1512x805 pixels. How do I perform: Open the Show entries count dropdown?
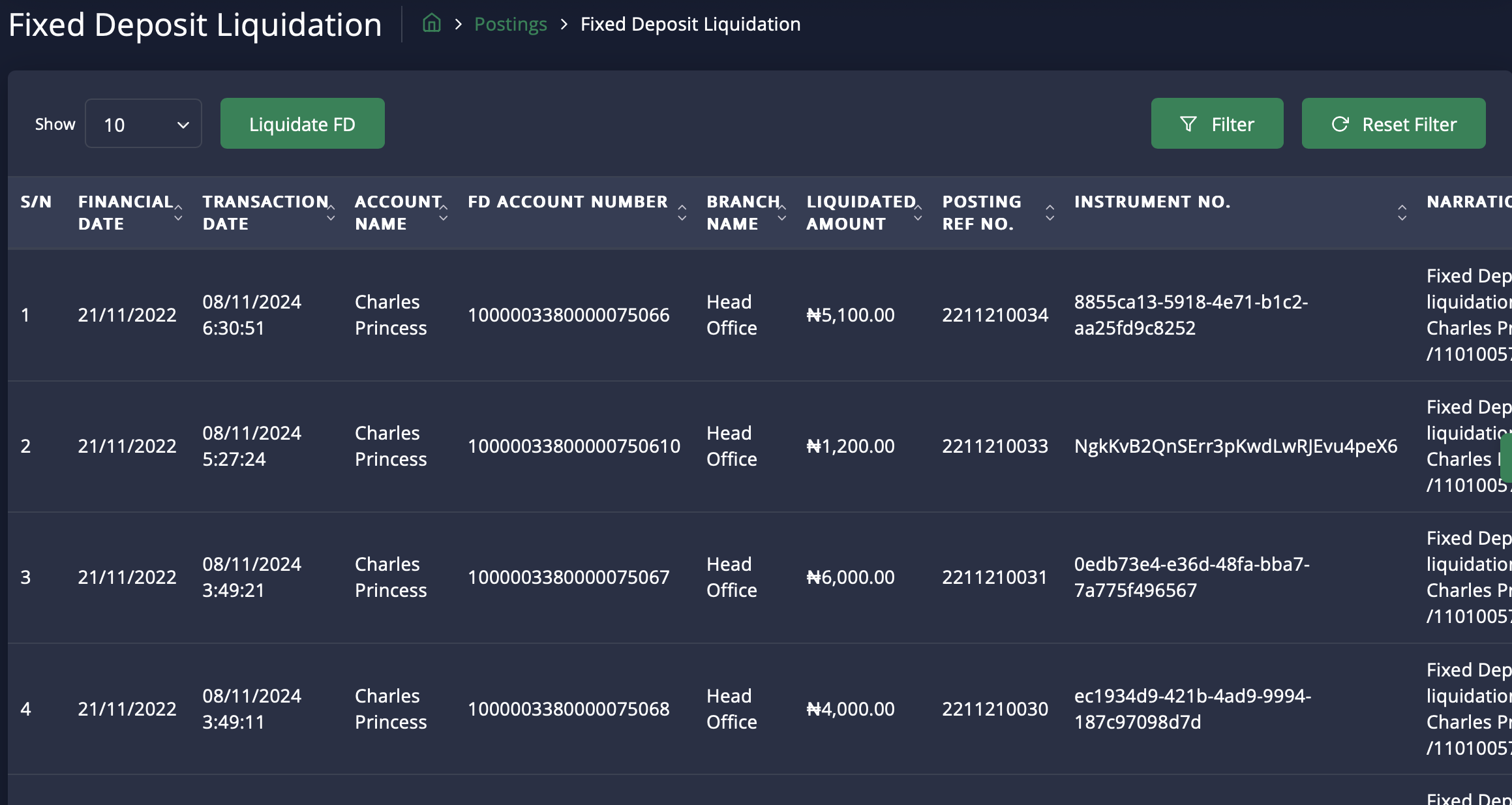pos(144,124)
